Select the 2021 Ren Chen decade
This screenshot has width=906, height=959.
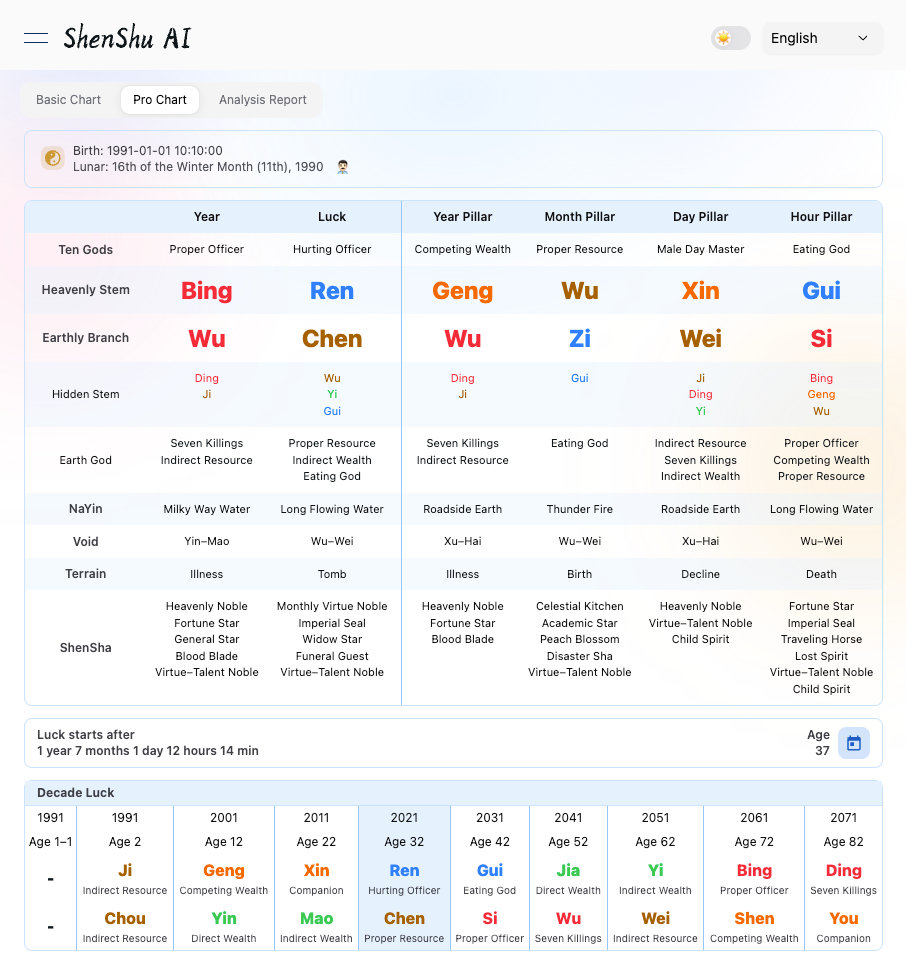click(404, 878)
